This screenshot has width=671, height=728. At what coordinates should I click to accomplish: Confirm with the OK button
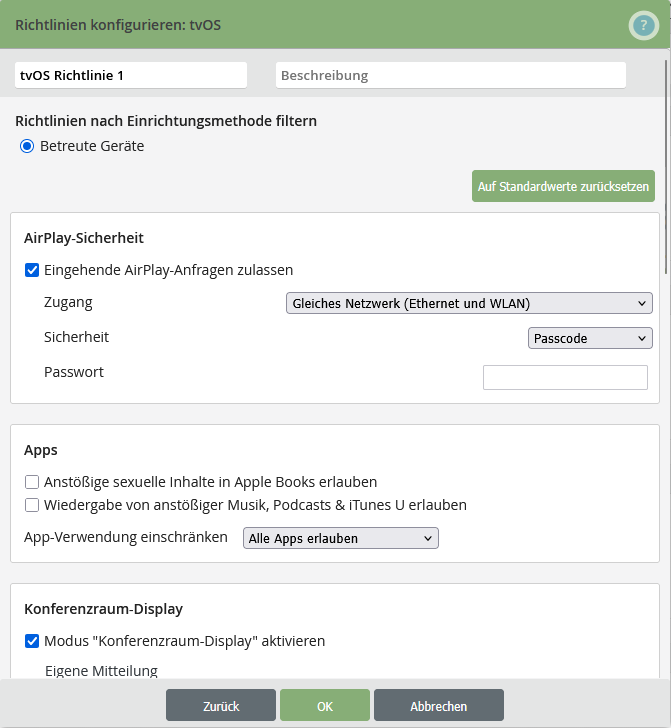pos(325,705)
